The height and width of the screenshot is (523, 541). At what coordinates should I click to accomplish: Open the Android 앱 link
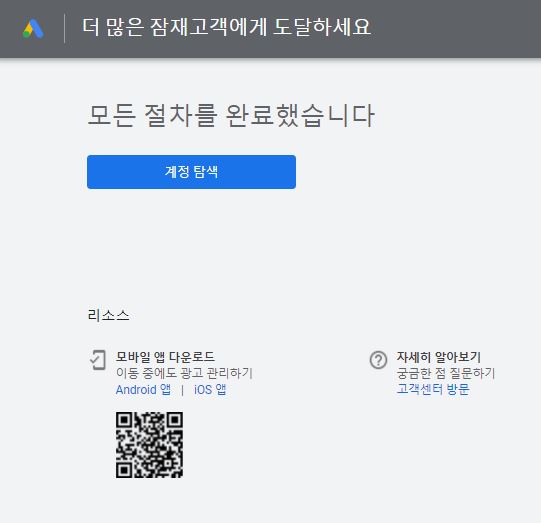pos(143,389)
